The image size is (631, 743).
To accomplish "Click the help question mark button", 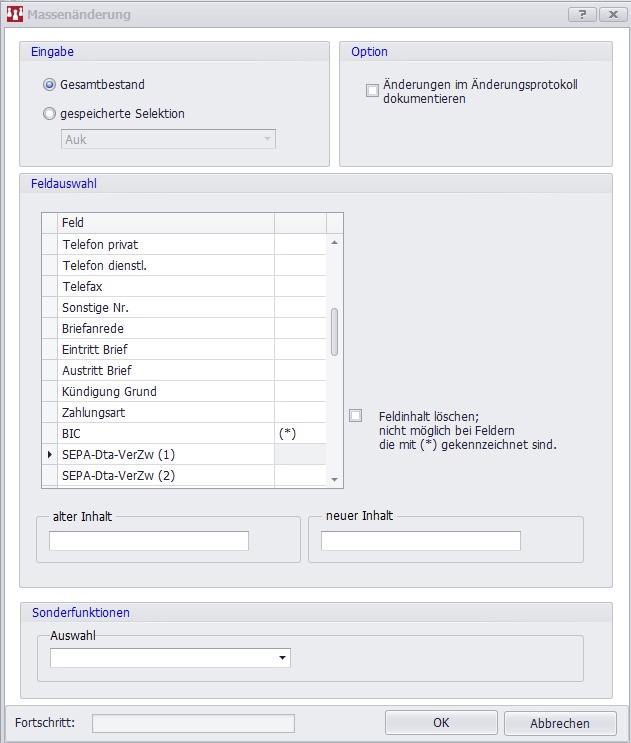I will [581, 14].
